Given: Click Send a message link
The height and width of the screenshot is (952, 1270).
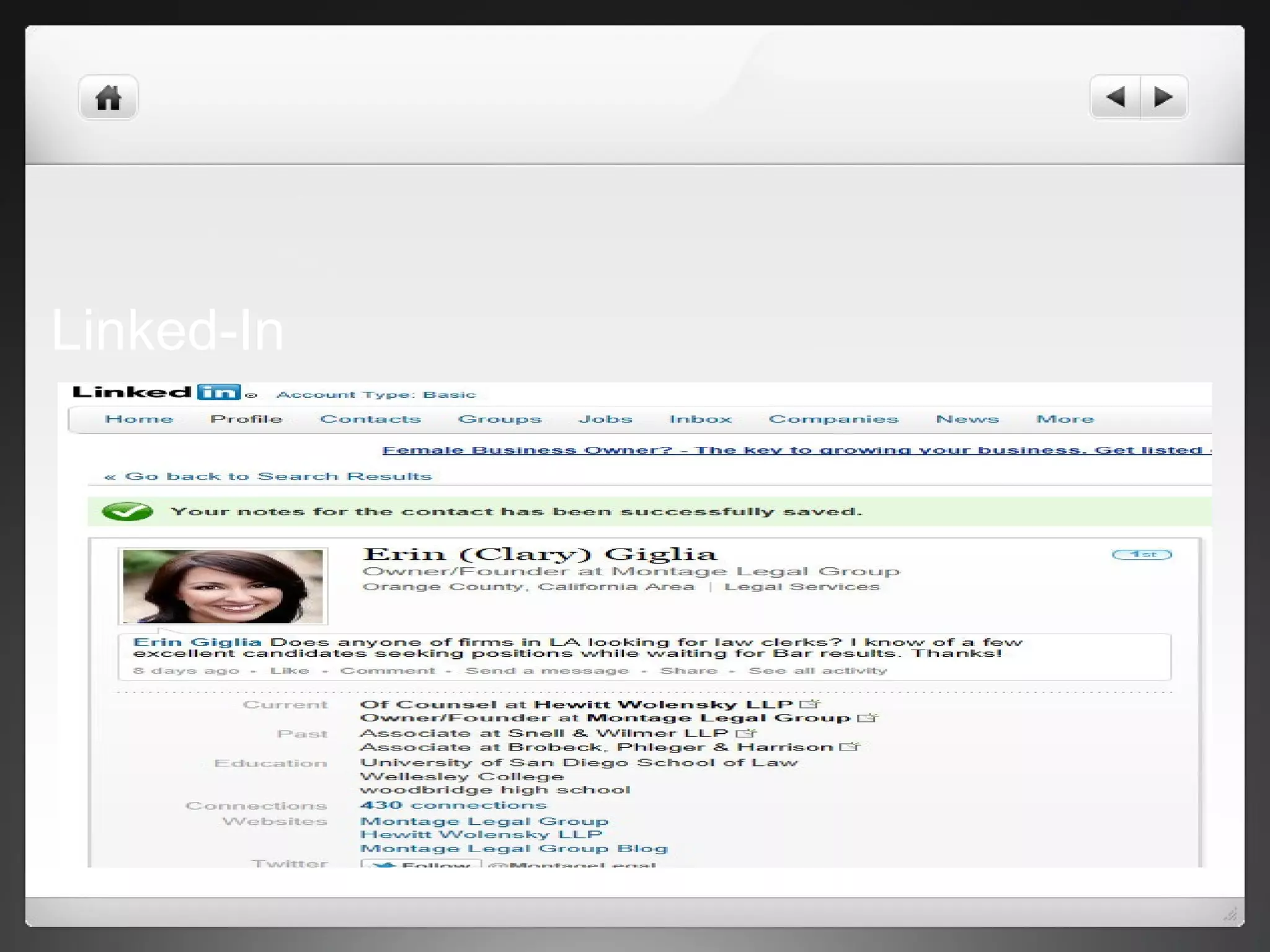Looking at the screenshot, I should pos(547,671).
